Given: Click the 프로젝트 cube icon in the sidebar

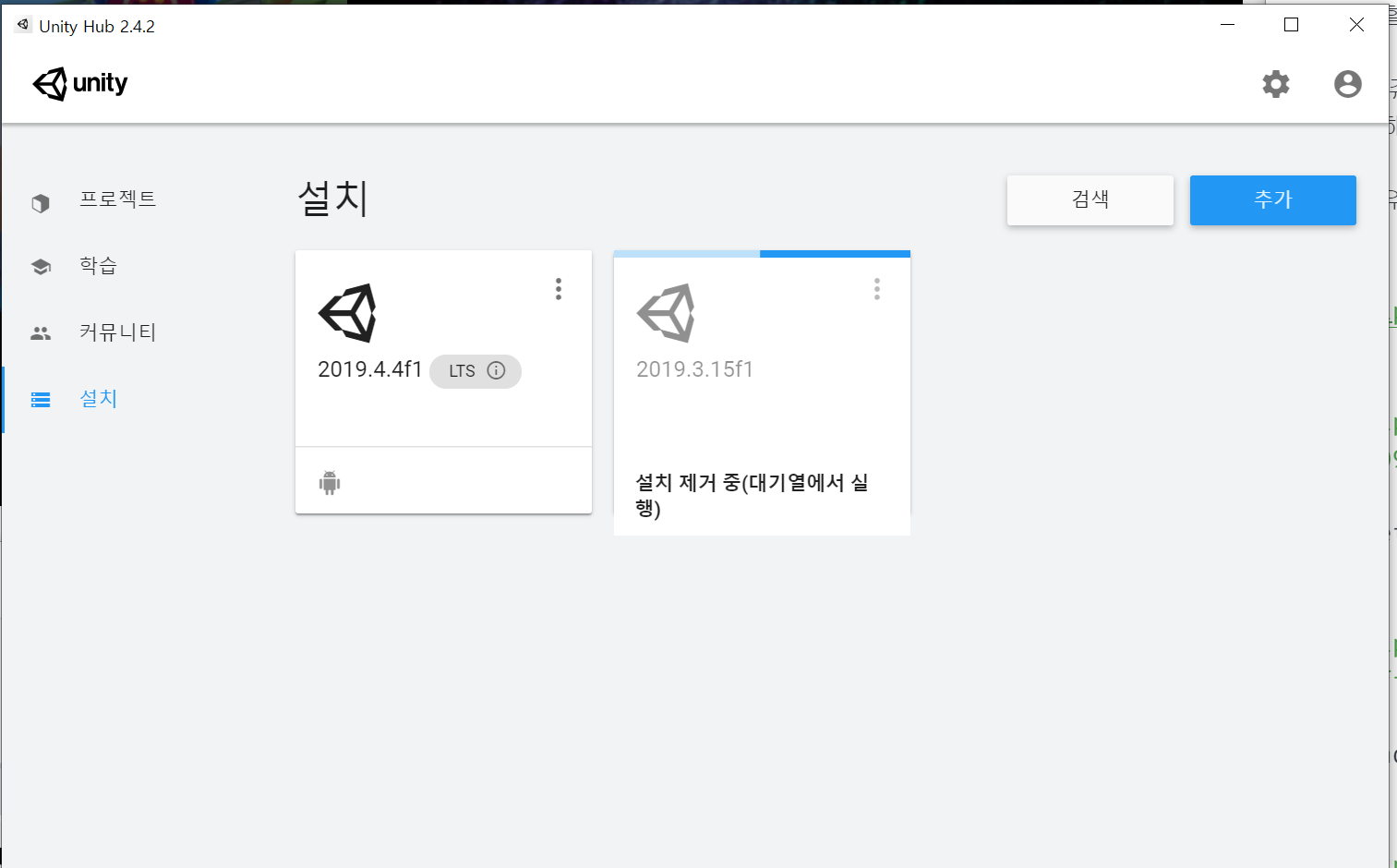Looking at the screenshot, I should tap(41, 203).
